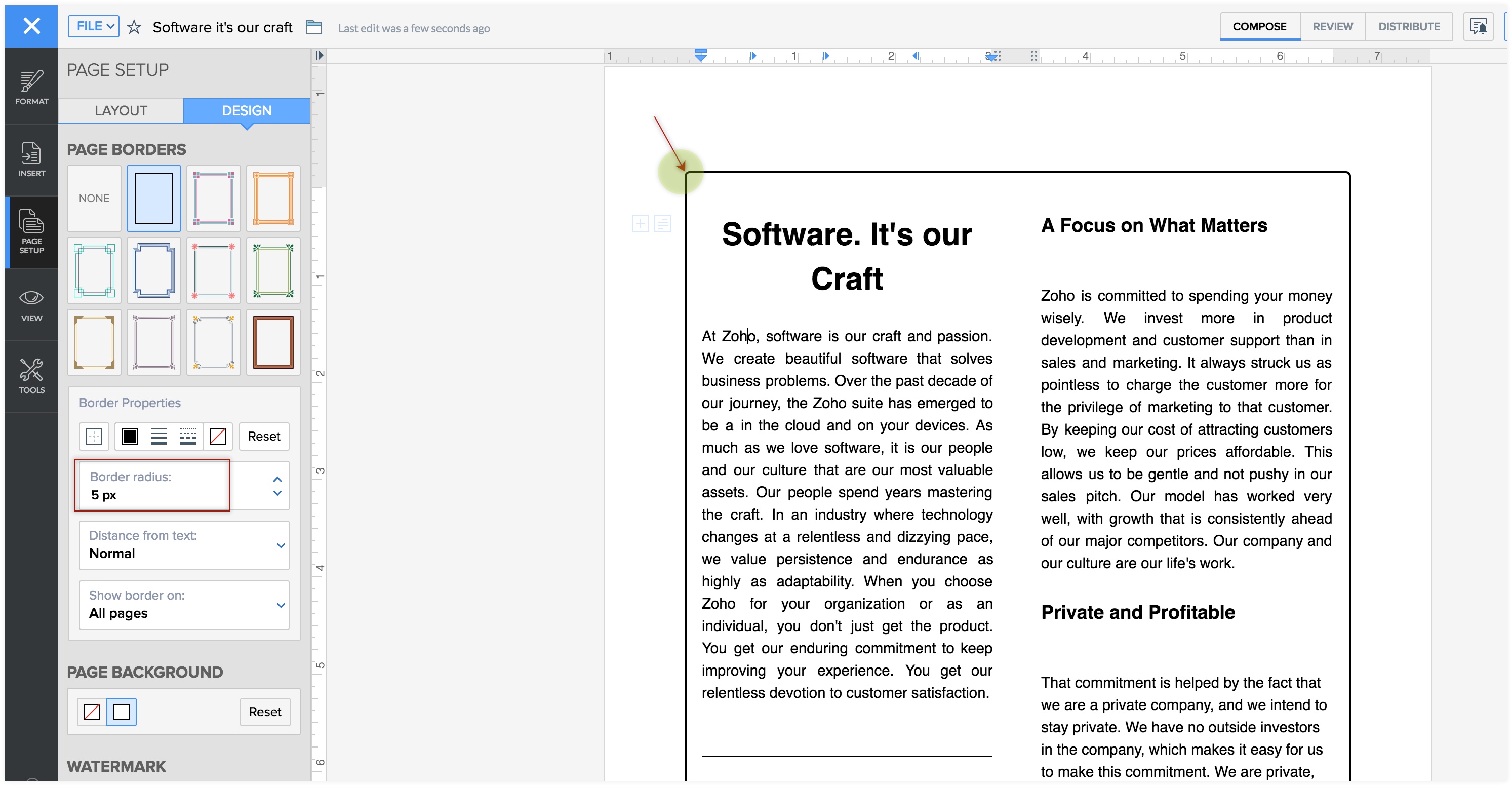Viewport: 1512px width, 786px height.
Task: Switch to the LAYOUT tab
Action: pyautogui.click(x=121, y=110)
